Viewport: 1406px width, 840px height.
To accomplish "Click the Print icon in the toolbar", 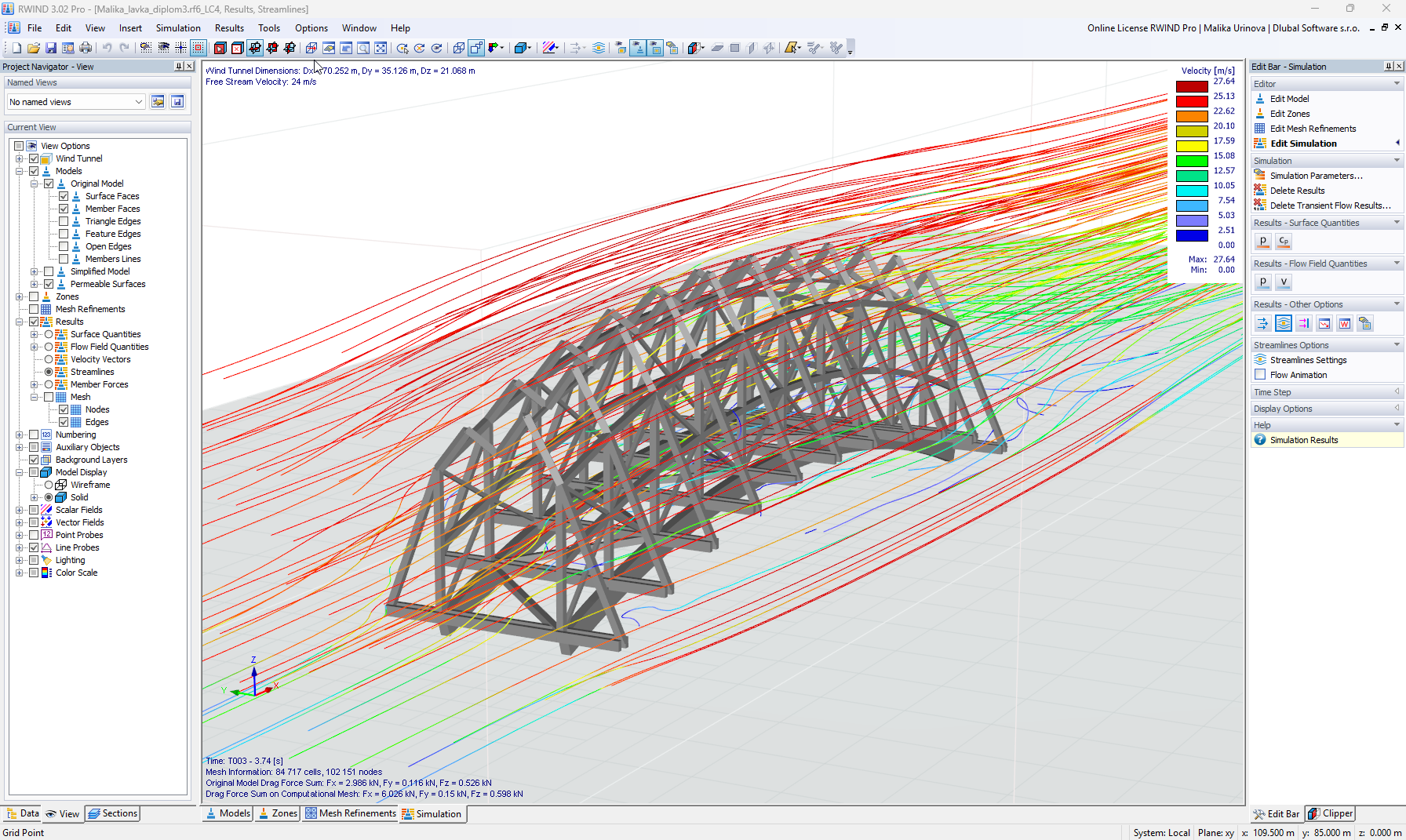I will point(86,48).
